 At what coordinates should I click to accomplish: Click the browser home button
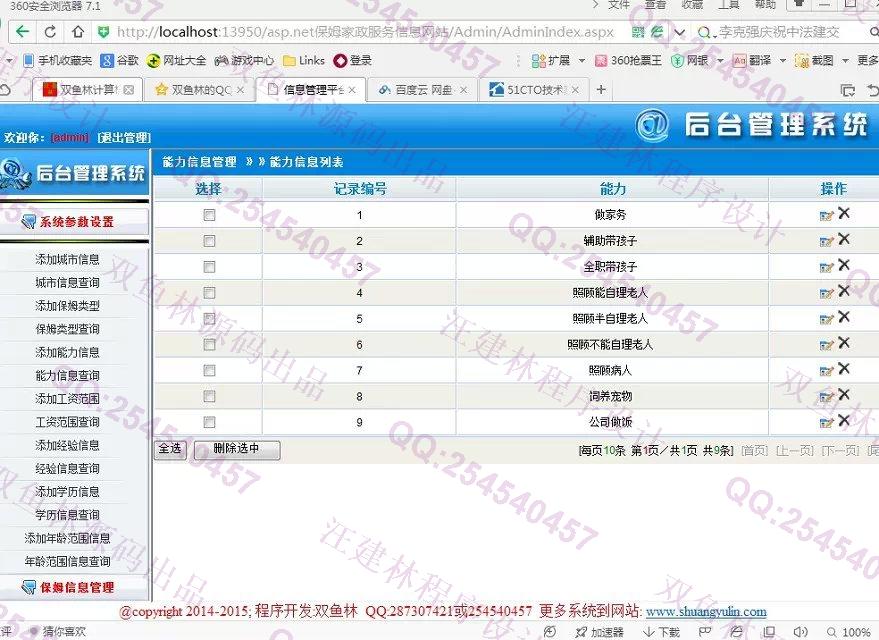[x=78, y=32]
